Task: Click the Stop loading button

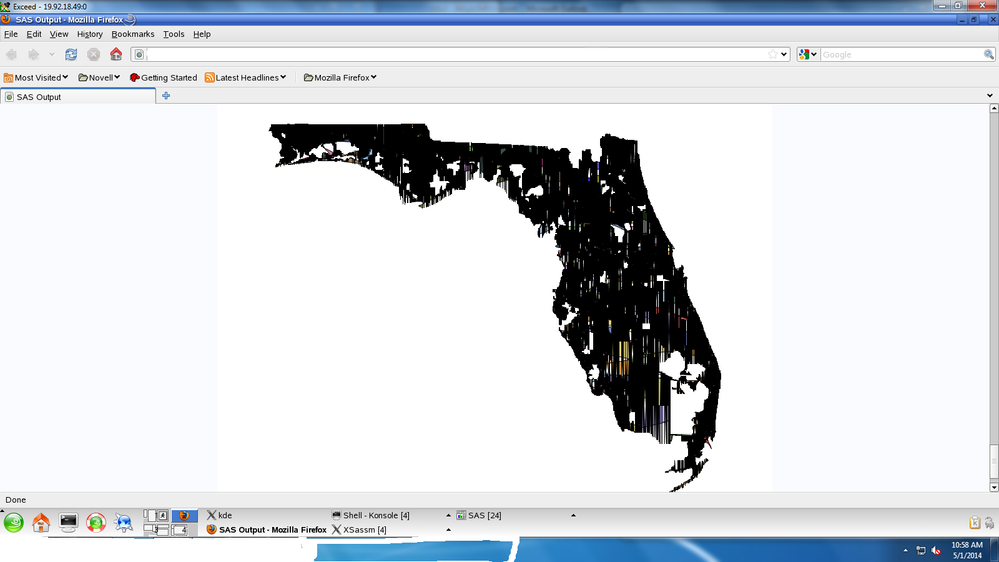Action: [x=94, y=55]
